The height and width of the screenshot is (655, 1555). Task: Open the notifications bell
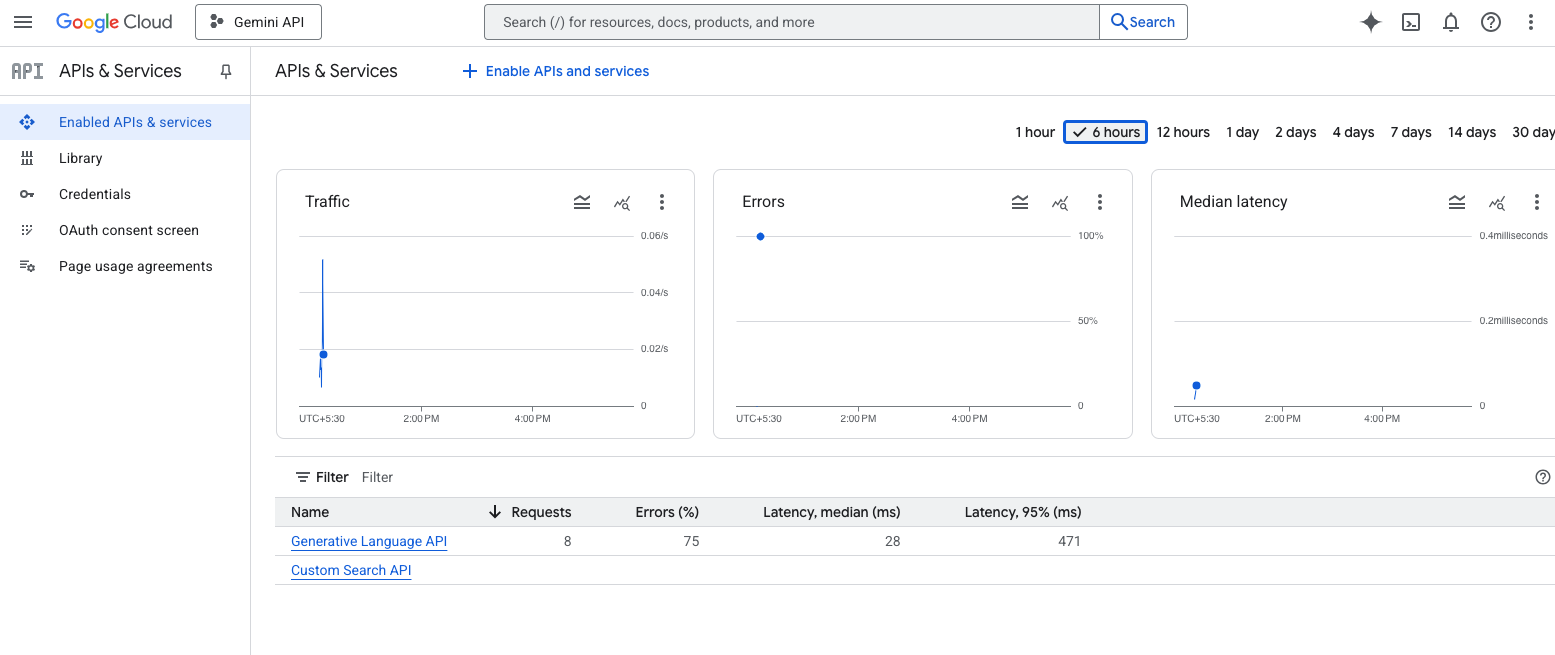click(x=1451, y=22)
